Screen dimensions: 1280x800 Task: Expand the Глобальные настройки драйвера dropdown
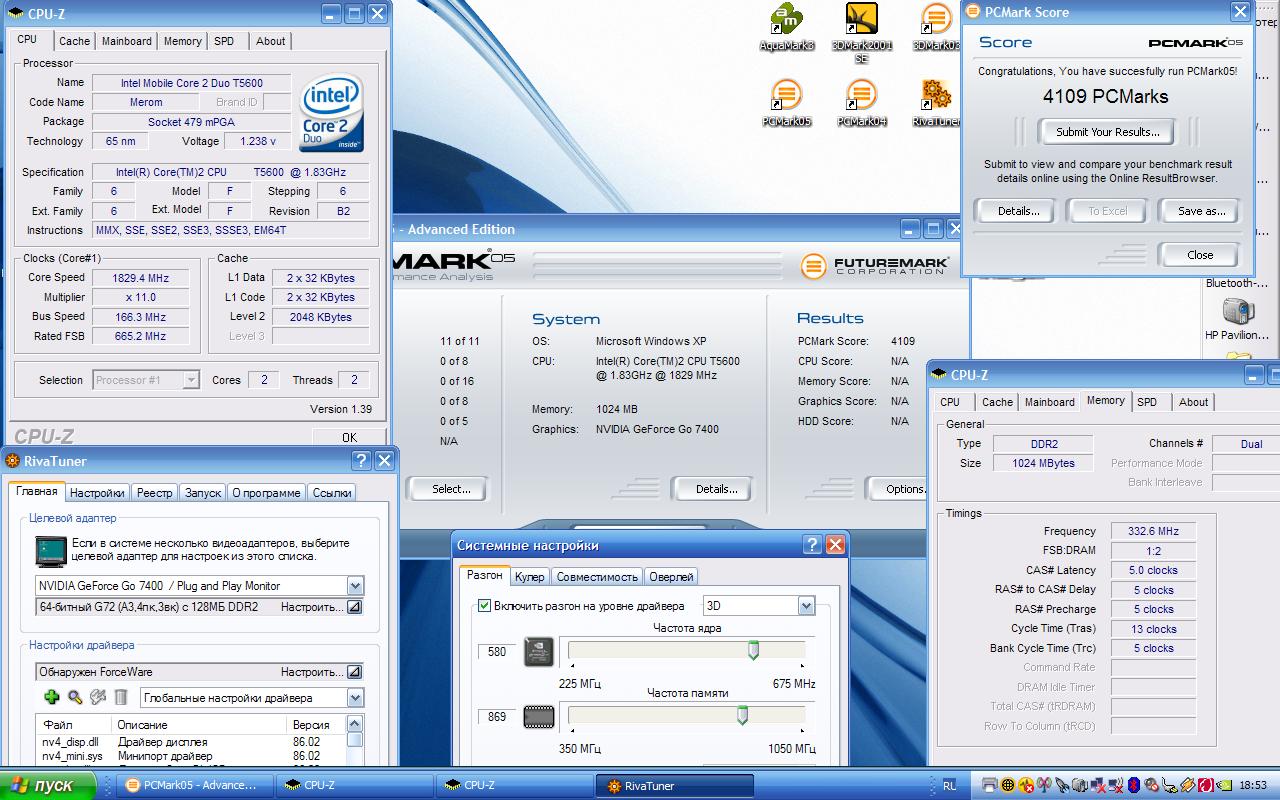coord(355,698)
